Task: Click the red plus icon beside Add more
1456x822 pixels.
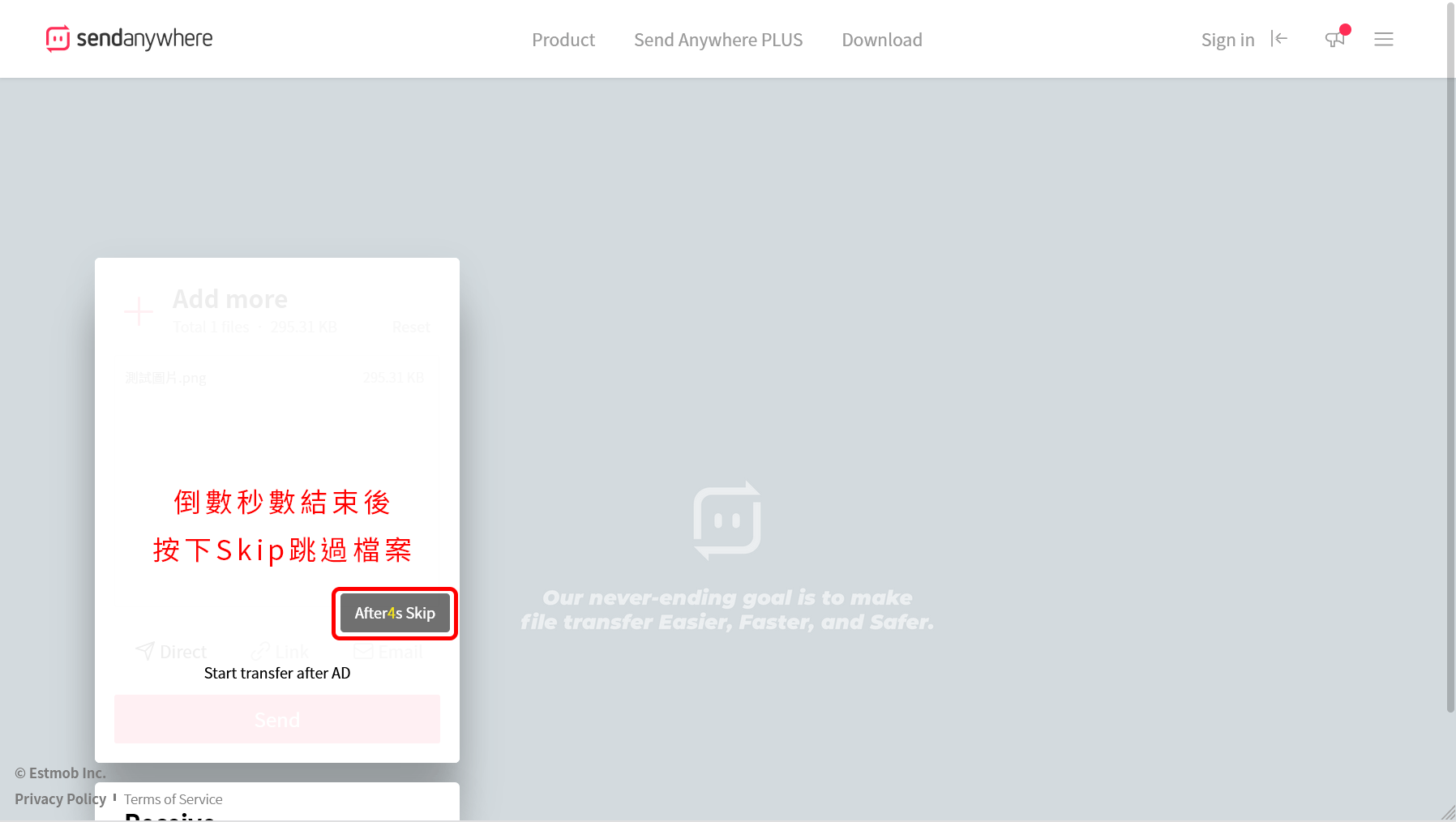Action: 139,311
